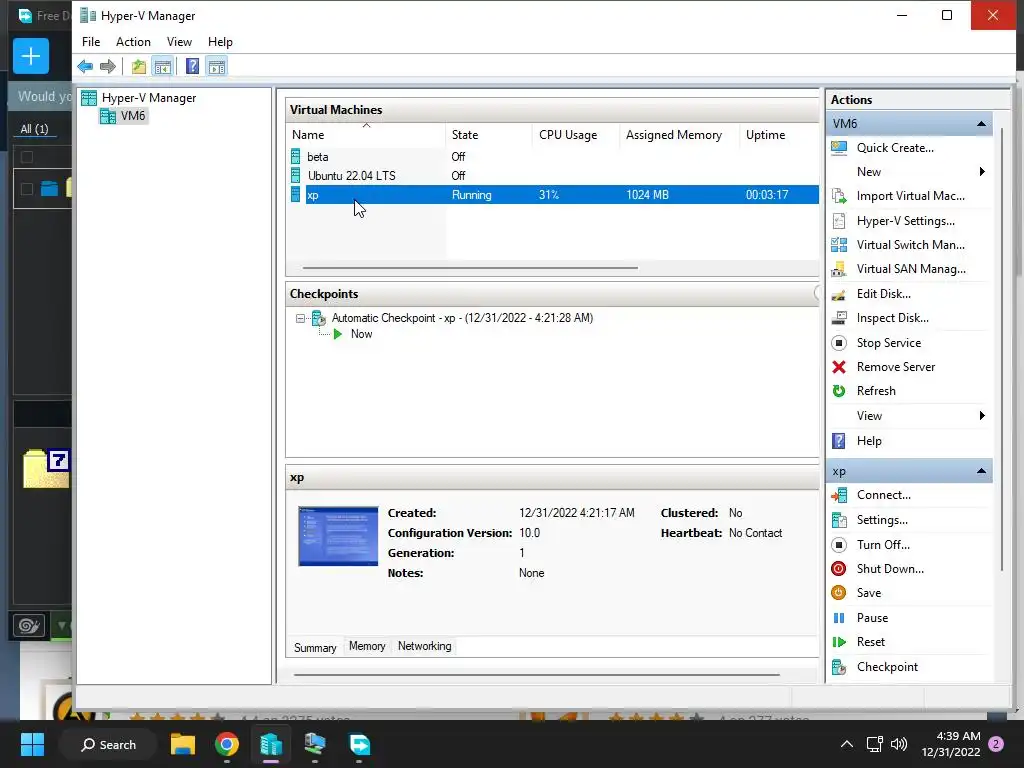Open the View menu
This screenshot has width=1024, height=768.
point(179,42)
